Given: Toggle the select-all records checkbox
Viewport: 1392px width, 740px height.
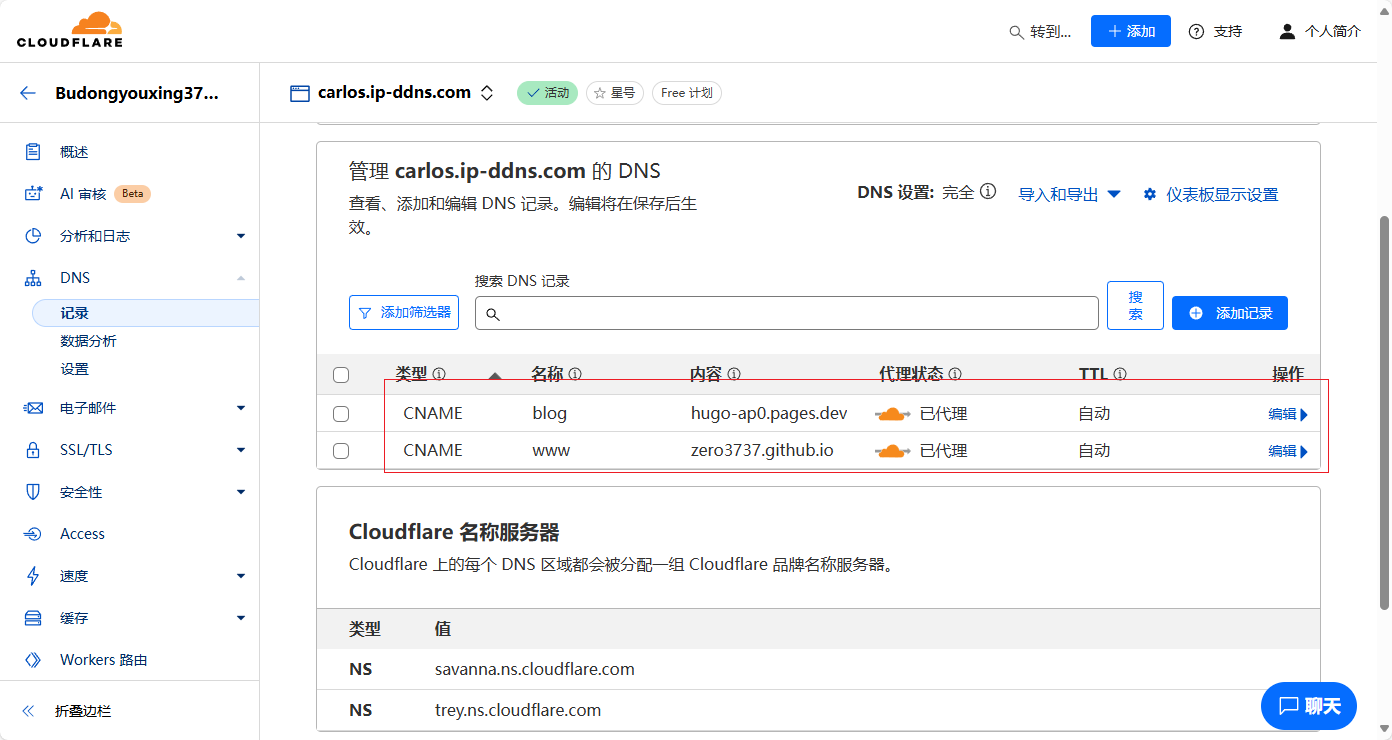Looking at the screenshot, I should coord(341,375).
